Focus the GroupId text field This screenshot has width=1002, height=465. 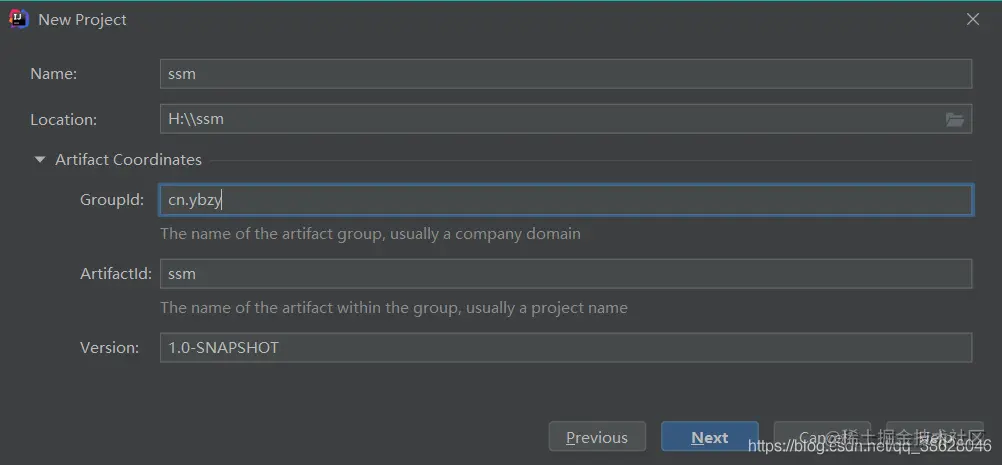(x=566, y=200)
